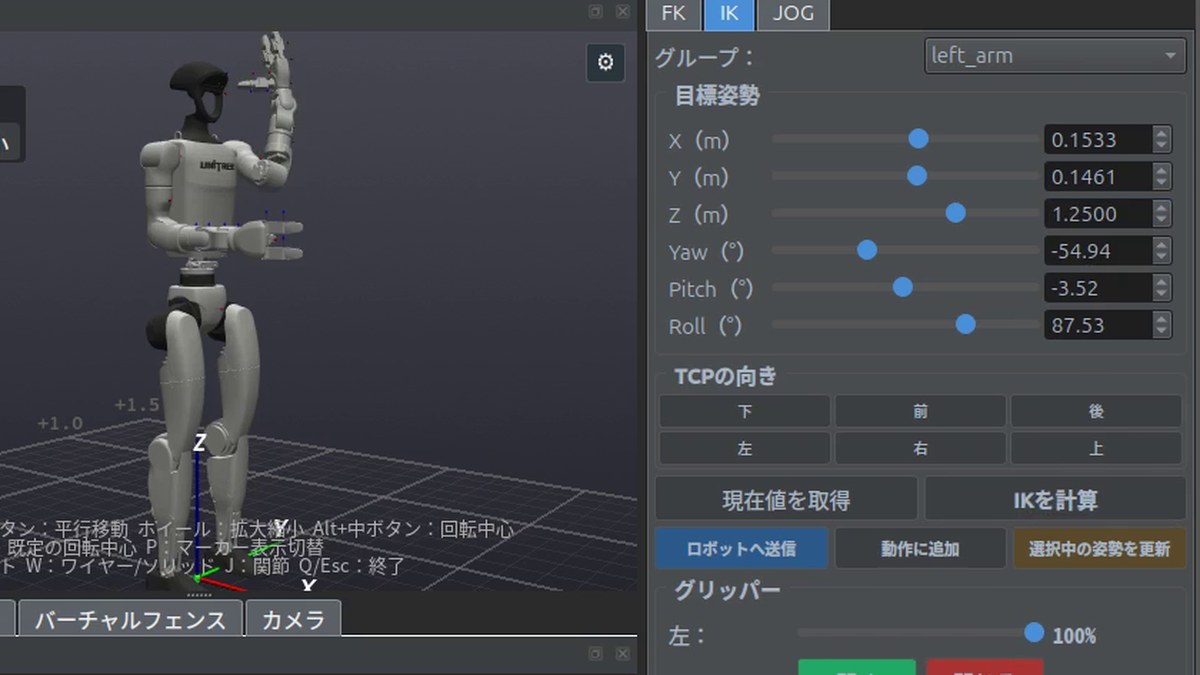
Task: Click the X (m) spinner arrows
Action: pyautogui.click(x=1161, y=139)
